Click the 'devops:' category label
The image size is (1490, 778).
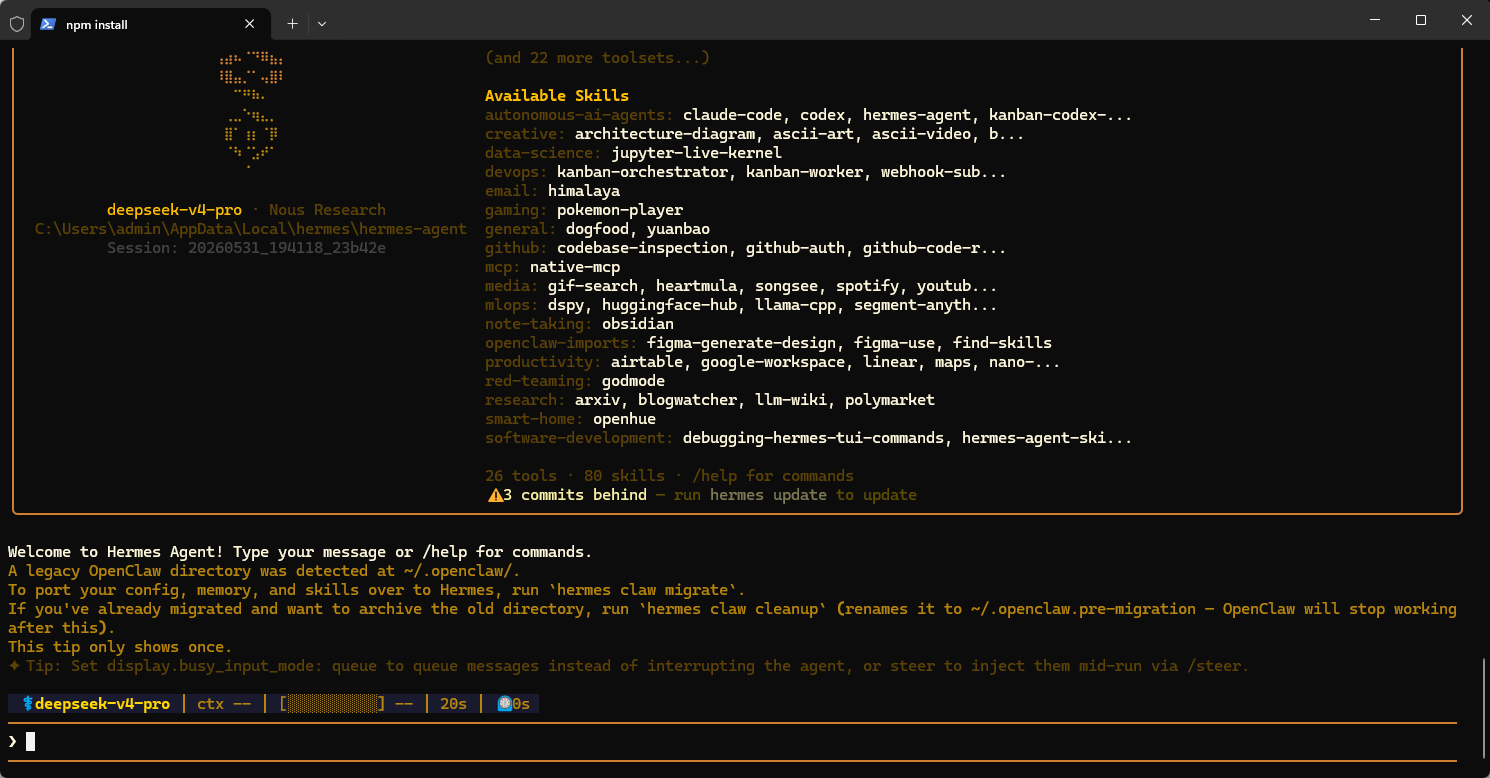click(516, 172)
